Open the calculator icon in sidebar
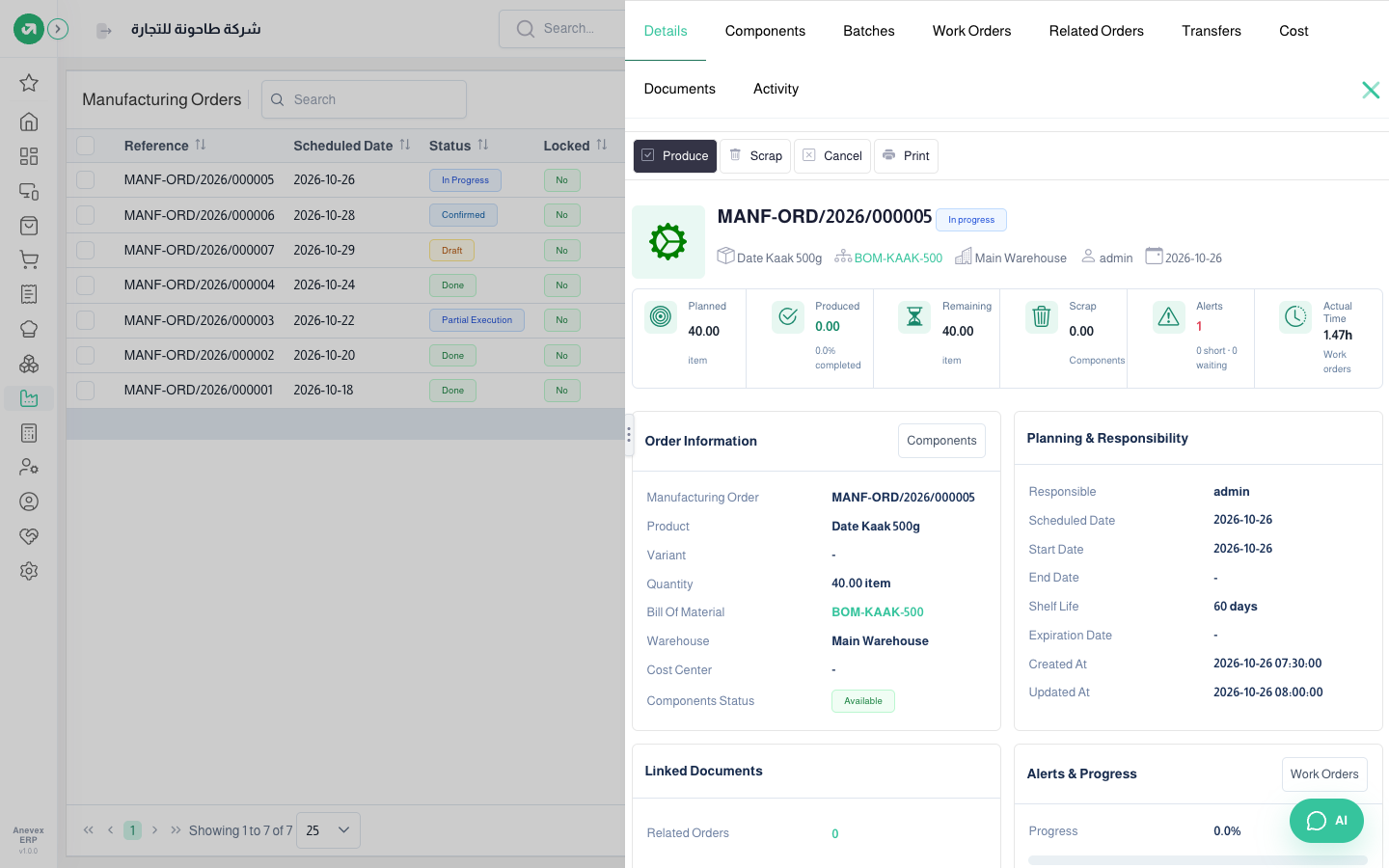This screenshot has width=1389, height=868. (29, 433)
